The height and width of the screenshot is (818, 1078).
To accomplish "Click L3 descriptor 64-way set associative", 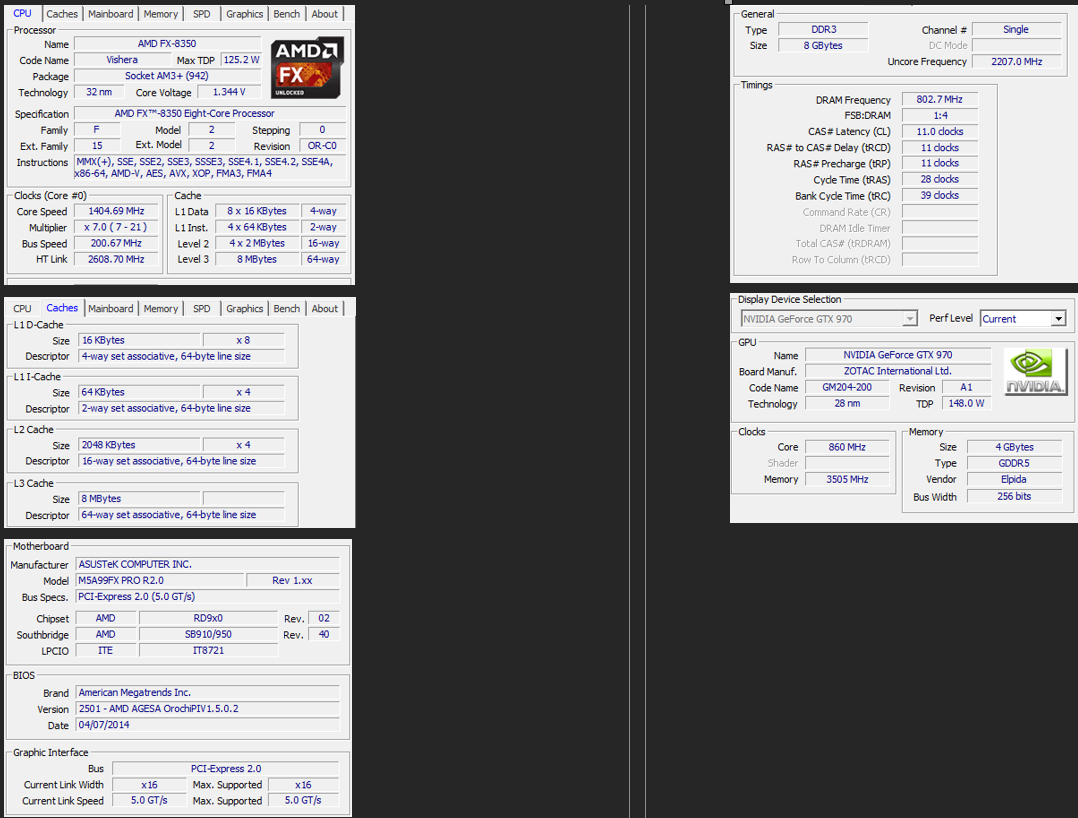I will 182,514.
